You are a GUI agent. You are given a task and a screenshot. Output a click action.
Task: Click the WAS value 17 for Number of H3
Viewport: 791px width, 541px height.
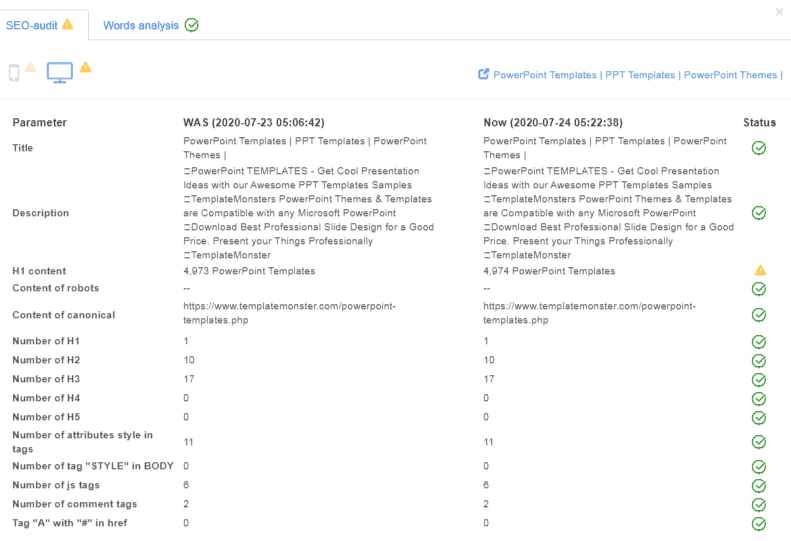coord(189,379)
